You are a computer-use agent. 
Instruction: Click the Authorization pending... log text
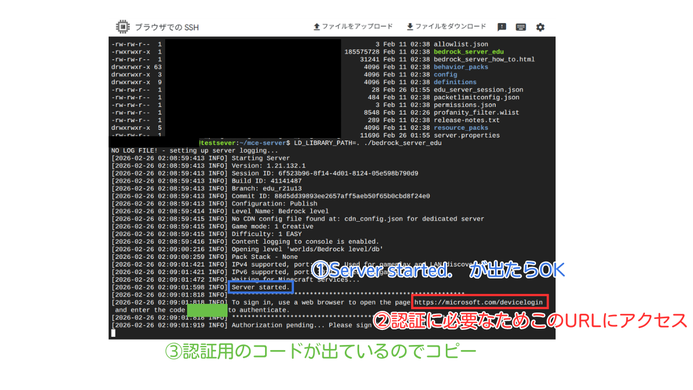[x=301, y=325]
